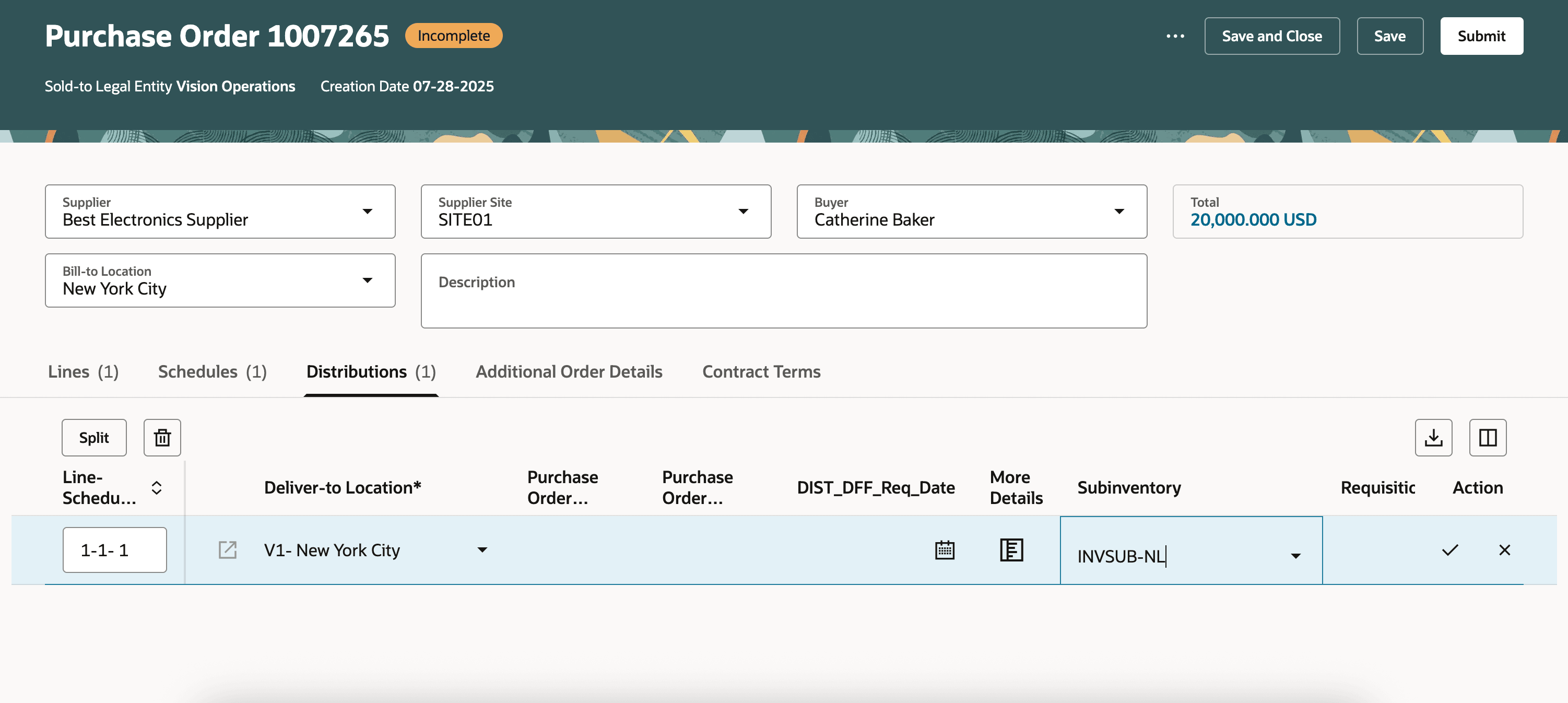Click the Split button
The image size is (1568, 703).
coord(94,437)
